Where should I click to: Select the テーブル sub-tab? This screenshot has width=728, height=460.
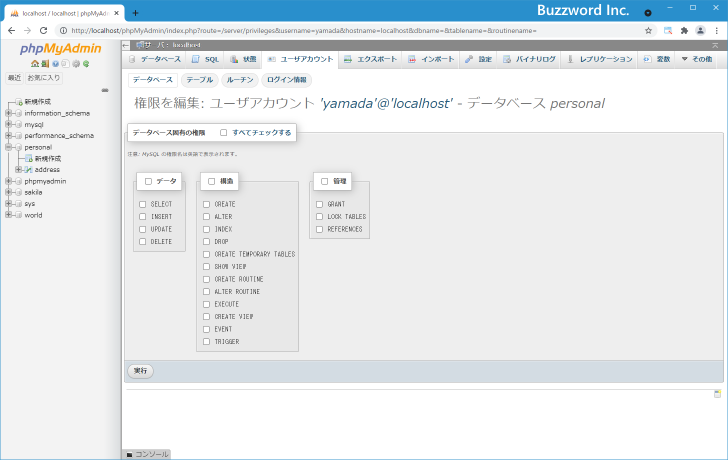tap(200, 80)
